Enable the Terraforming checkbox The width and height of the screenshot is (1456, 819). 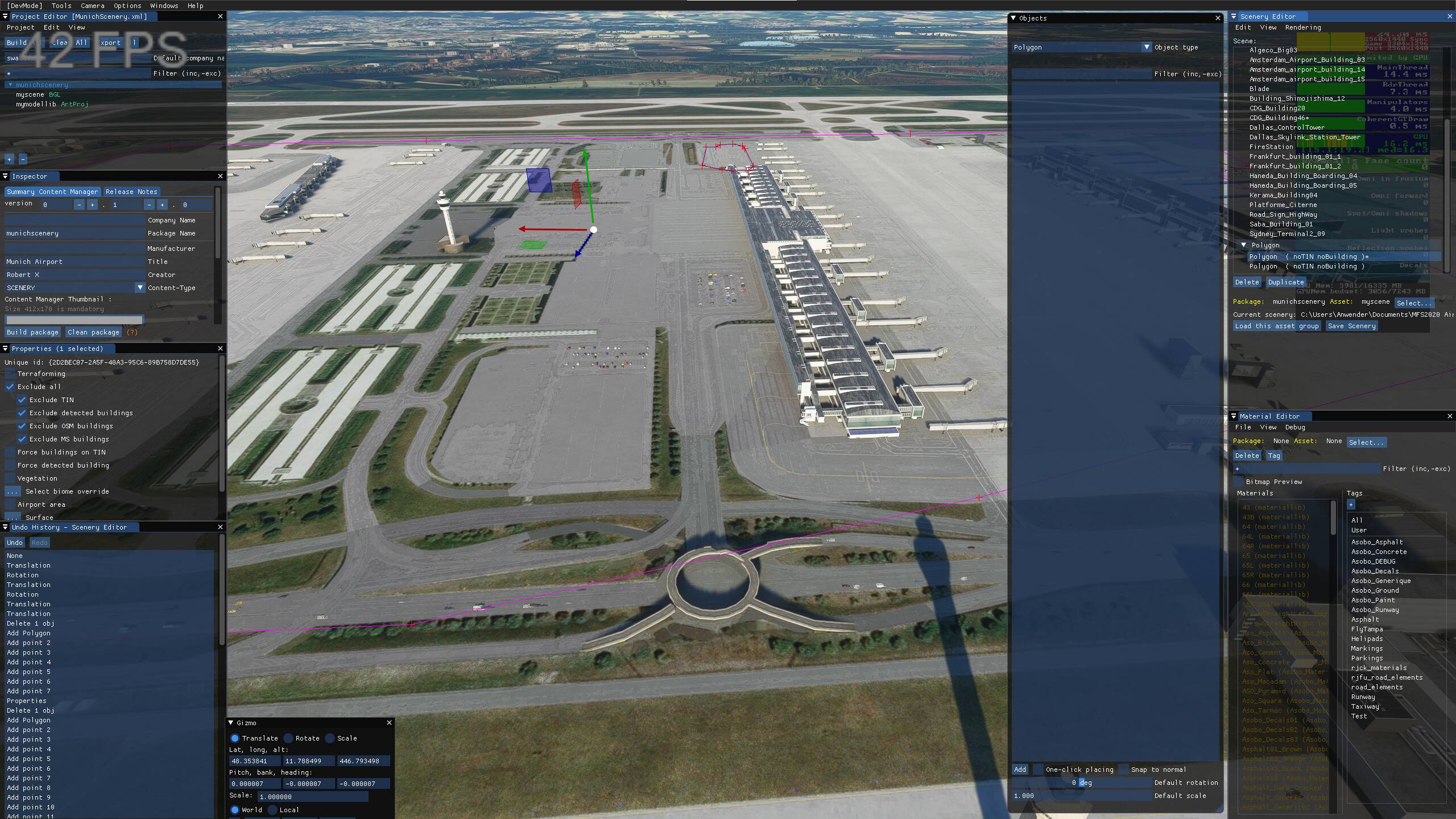[x=10, y=374]
